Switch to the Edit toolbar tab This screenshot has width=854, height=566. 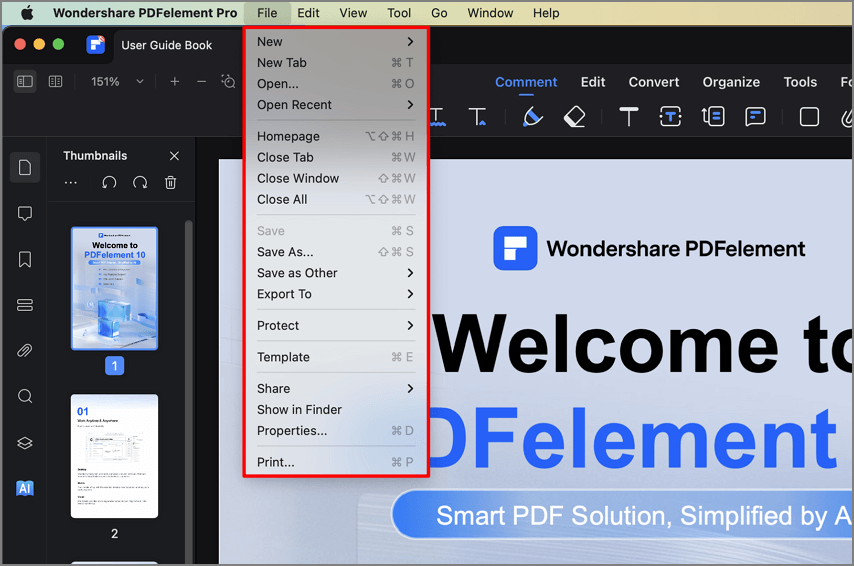coord(593,82)
